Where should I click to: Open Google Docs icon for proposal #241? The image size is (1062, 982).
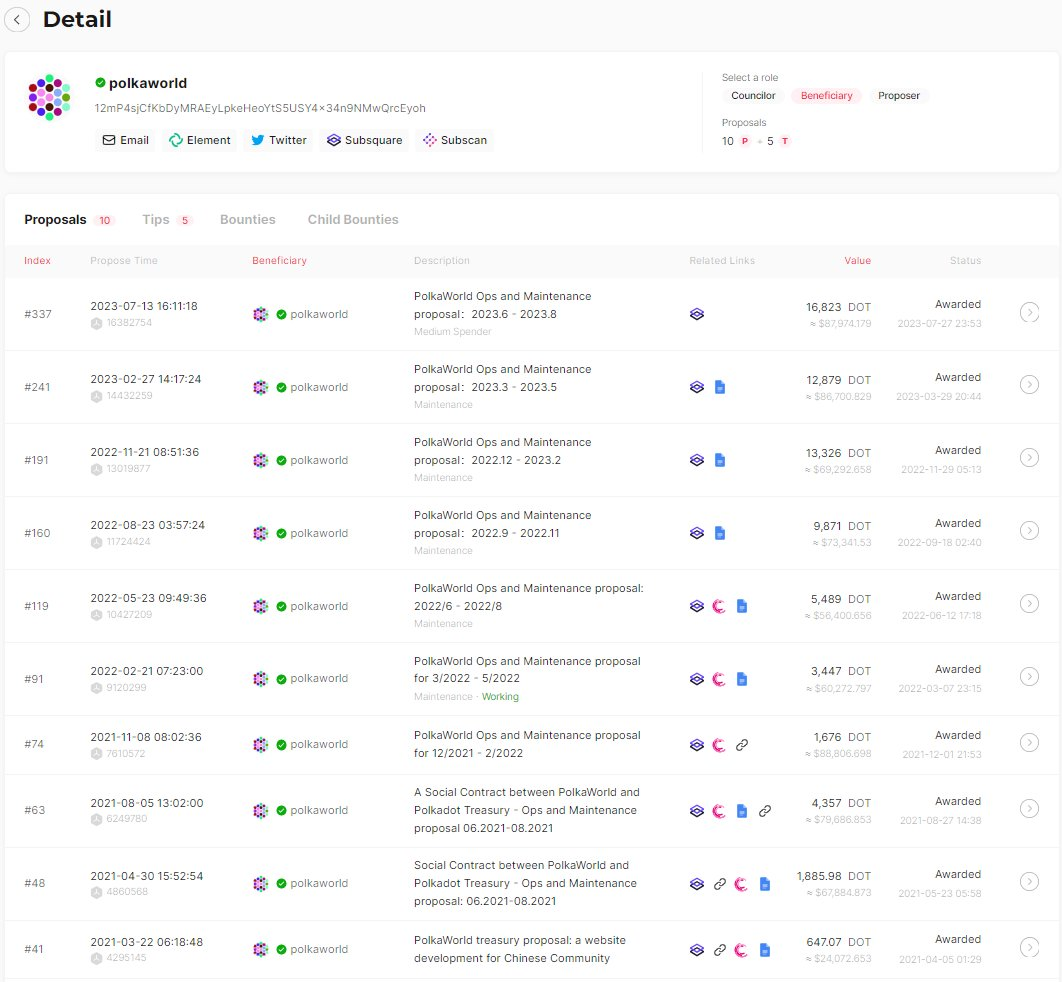point(720,387)
